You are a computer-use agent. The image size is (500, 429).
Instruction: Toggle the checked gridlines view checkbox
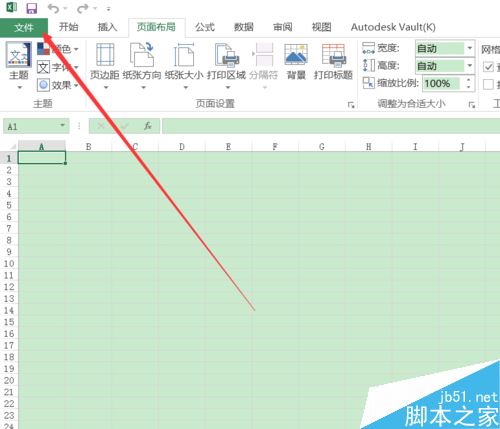coord(488,67)
